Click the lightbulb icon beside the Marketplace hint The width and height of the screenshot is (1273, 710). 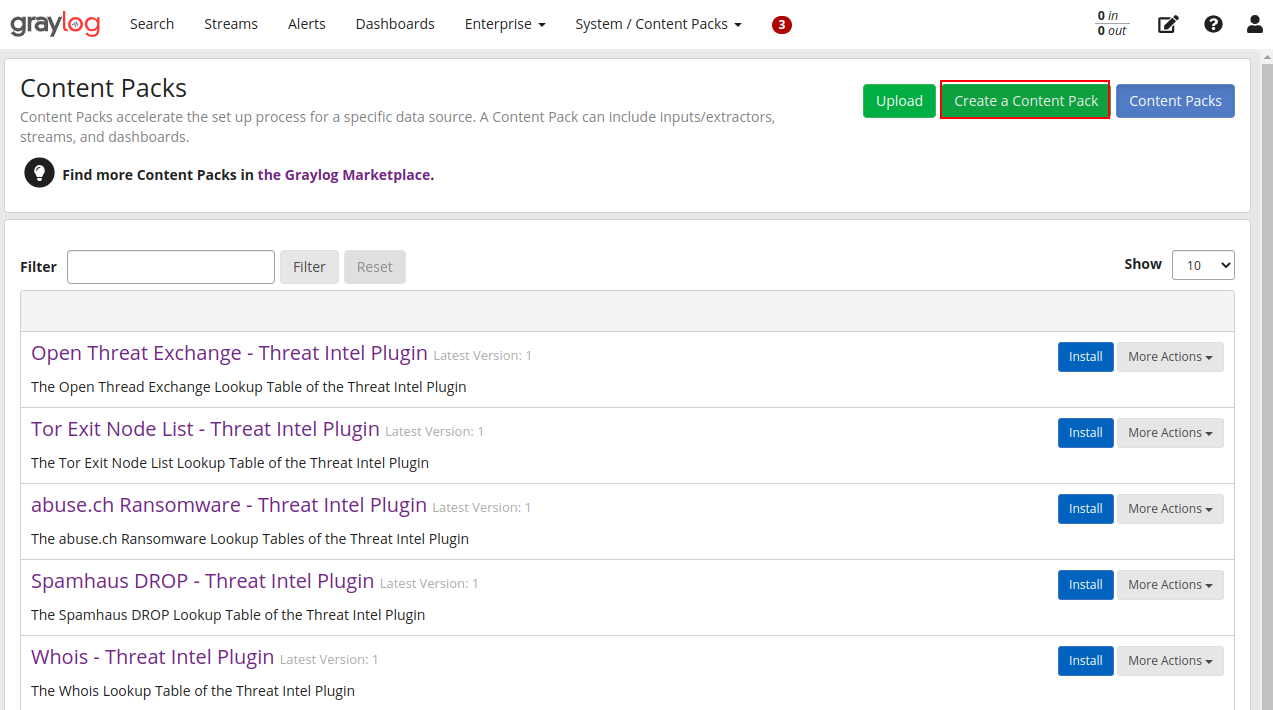[x=39, y=173]
